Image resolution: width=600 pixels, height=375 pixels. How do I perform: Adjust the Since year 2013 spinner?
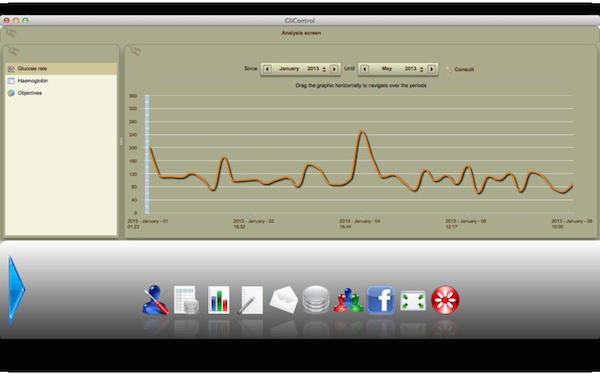click(x=324, y=69)
